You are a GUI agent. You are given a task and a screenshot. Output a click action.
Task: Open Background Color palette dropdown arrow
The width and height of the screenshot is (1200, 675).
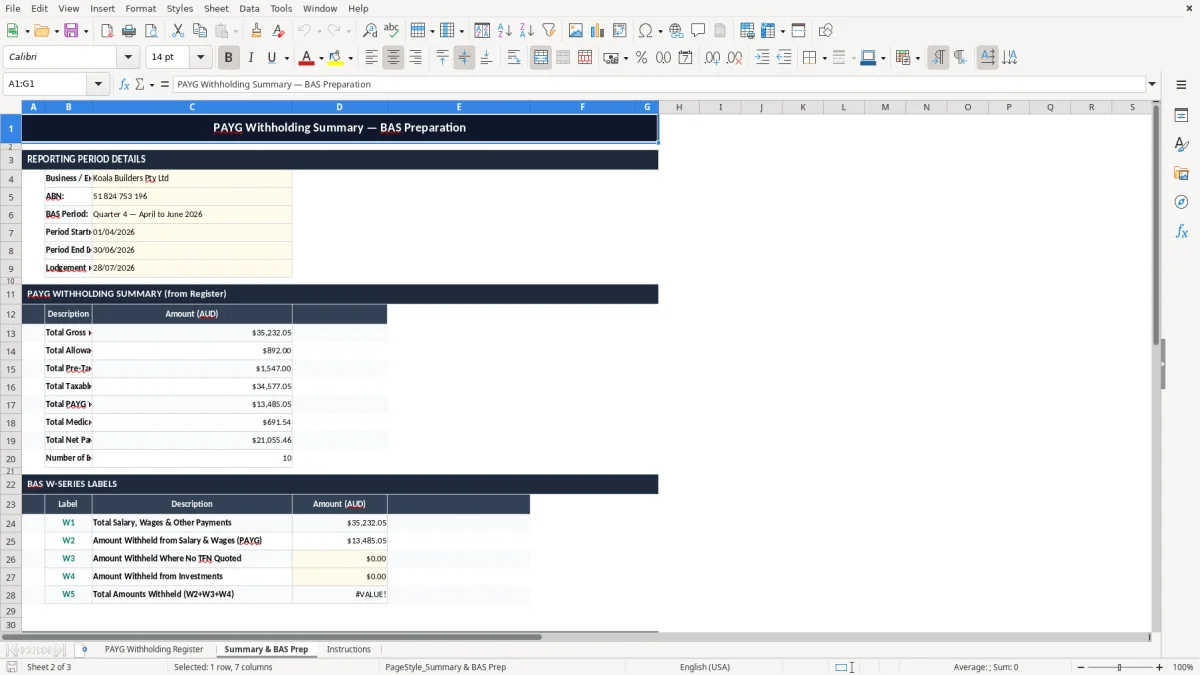[350, 58]
